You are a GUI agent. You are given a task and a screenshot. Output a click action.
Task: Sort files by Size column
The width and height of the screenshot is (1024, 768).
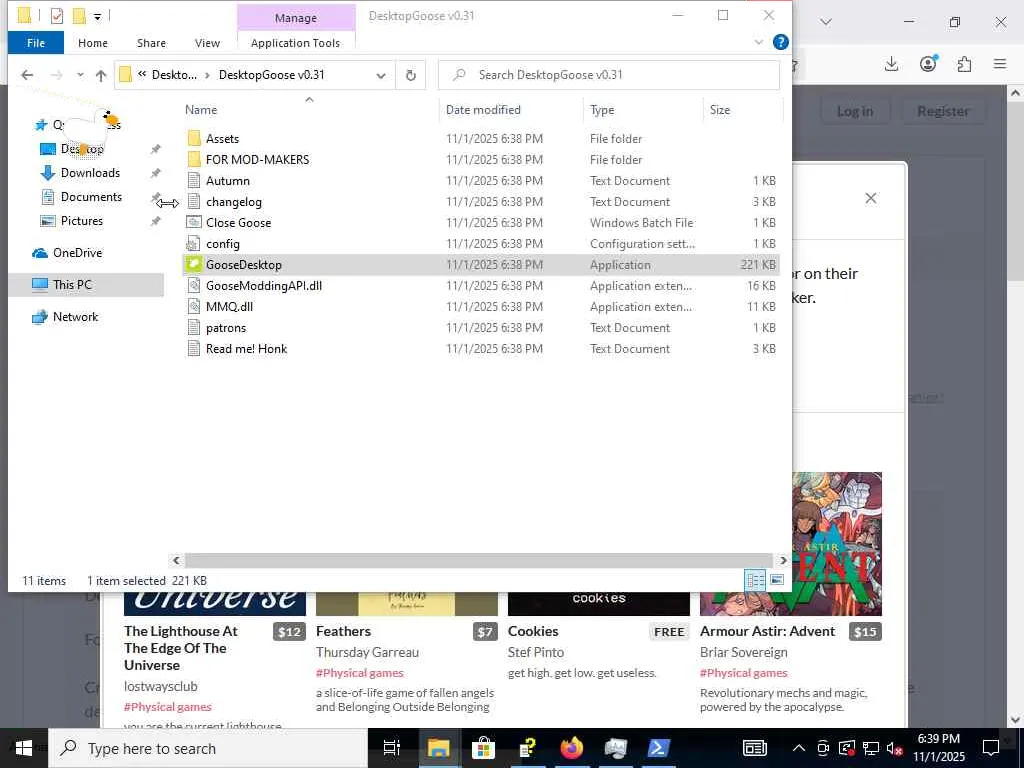pos(720,110)
